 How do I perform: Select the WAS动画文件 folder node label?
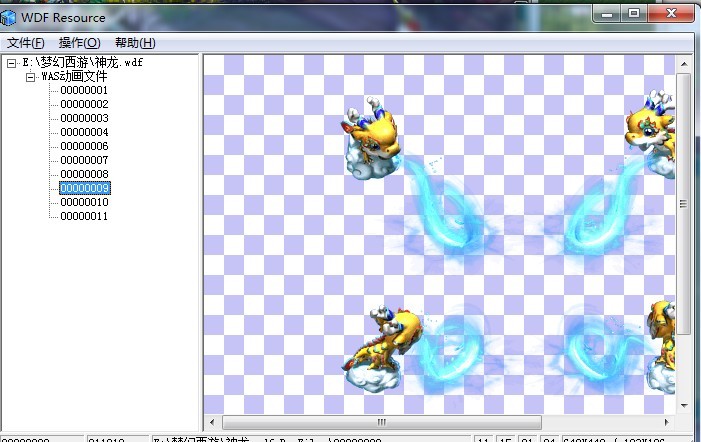(74, 76)
